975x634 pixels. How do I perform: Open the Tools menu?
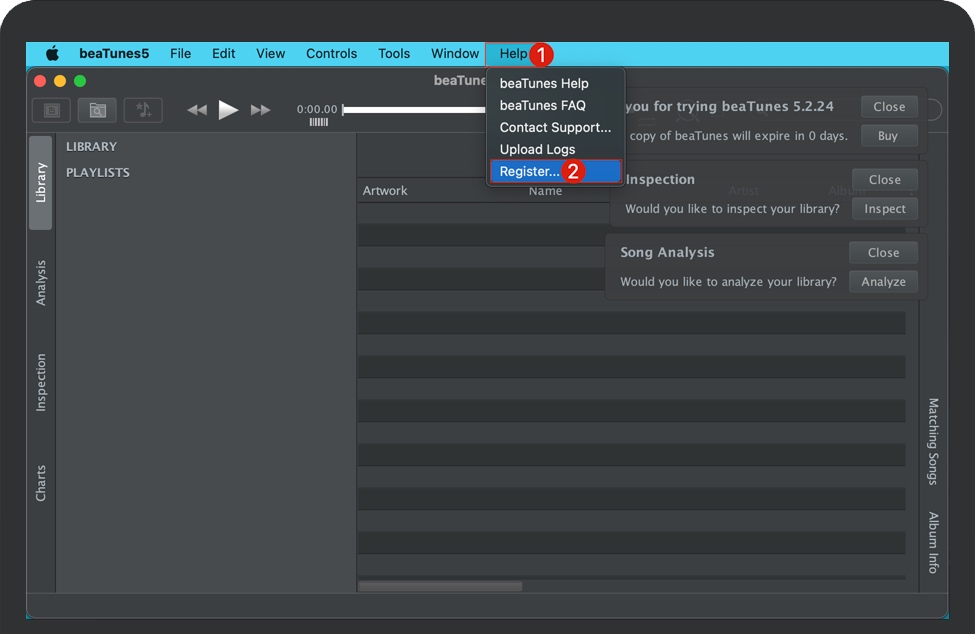click(394, 54)
